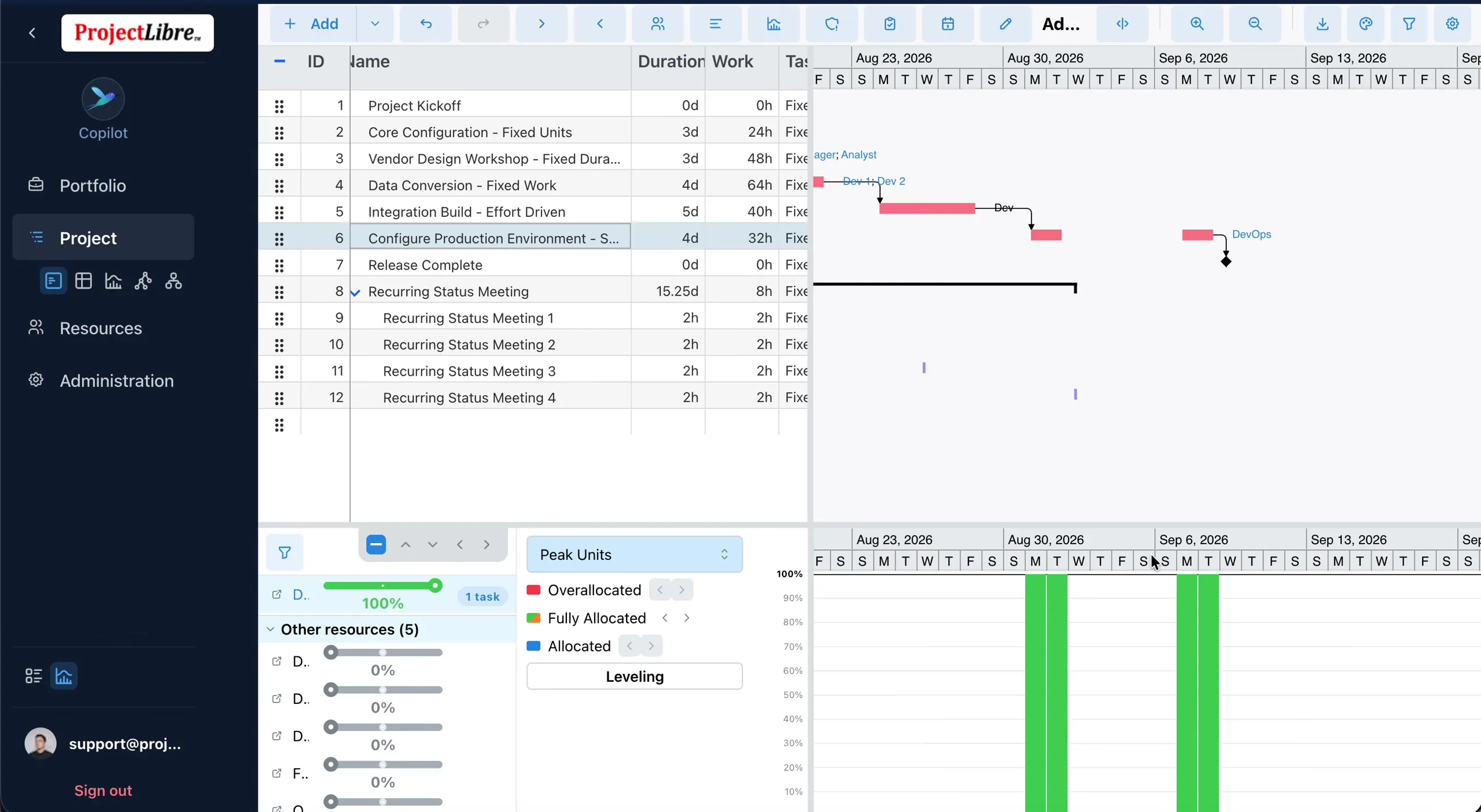This screenshot has height=812, width=1481.
Task: Switch to the network diagram view icon
Action: pyautogui.click(x=143, y=281)
